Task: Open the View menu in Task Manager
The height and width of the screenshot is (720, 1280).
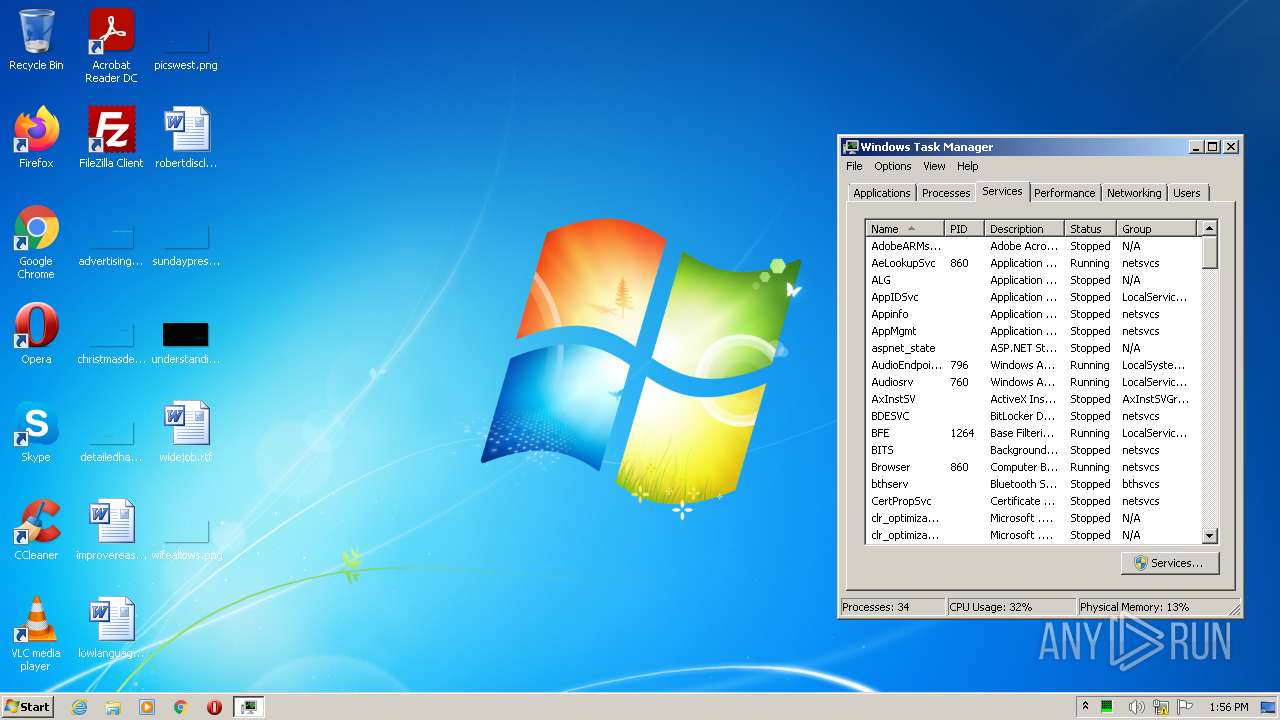Action: (934, 166)
